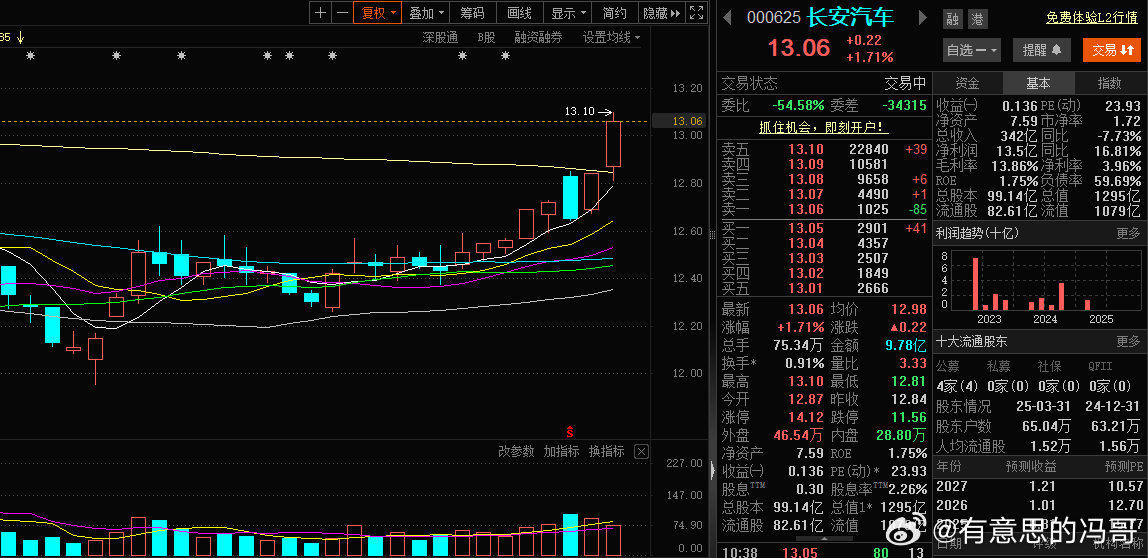
Task: Go to next stock with right arrow
Action: [x=922, y=18]
